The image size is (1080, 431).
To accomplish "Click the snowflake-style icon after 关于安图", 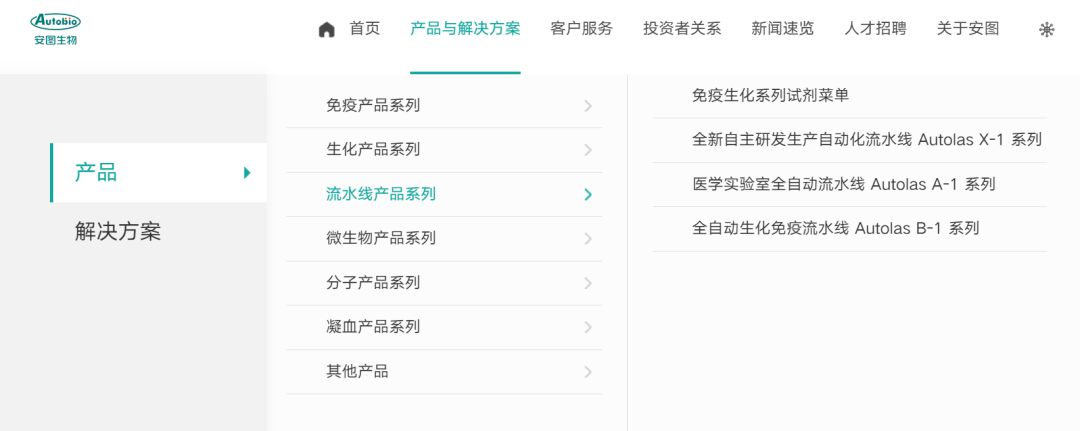I will click(1046, 30).
